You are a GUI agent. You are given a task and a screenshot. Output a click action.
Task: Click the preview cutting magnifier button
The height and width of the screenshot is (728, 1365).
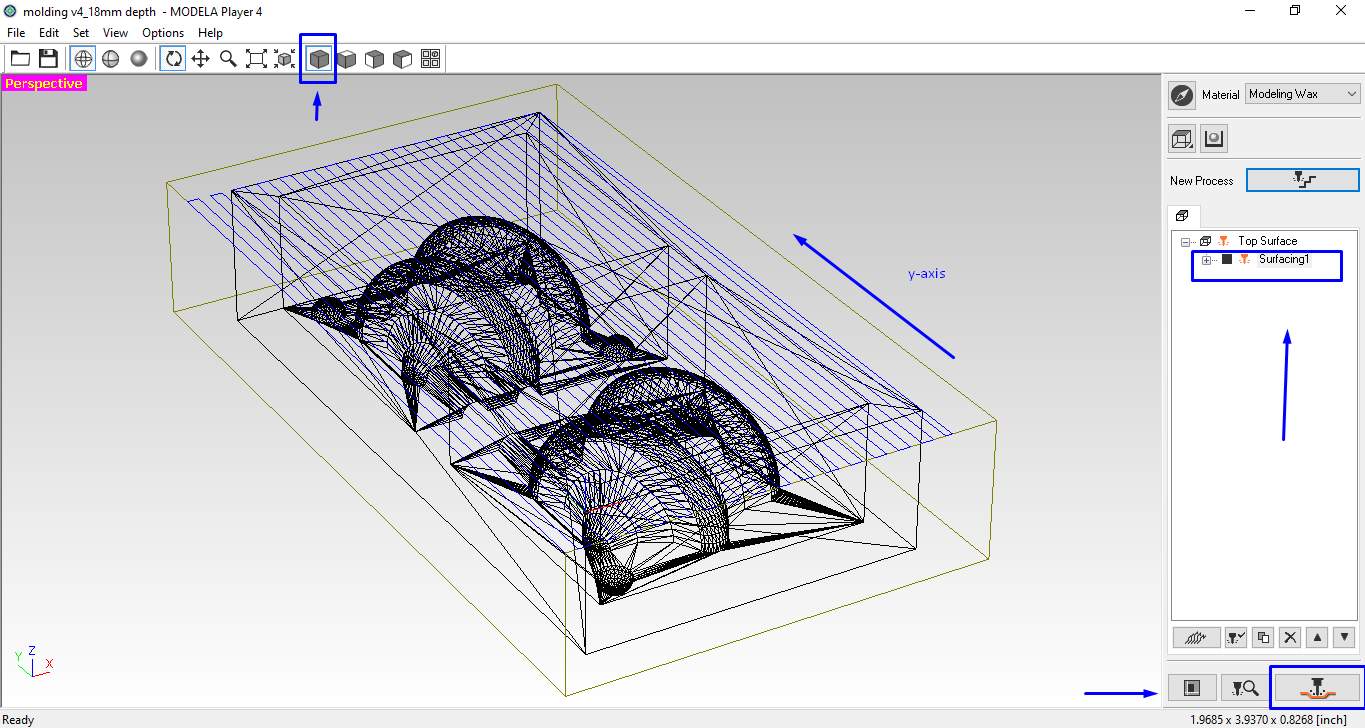pos(1245,688)
